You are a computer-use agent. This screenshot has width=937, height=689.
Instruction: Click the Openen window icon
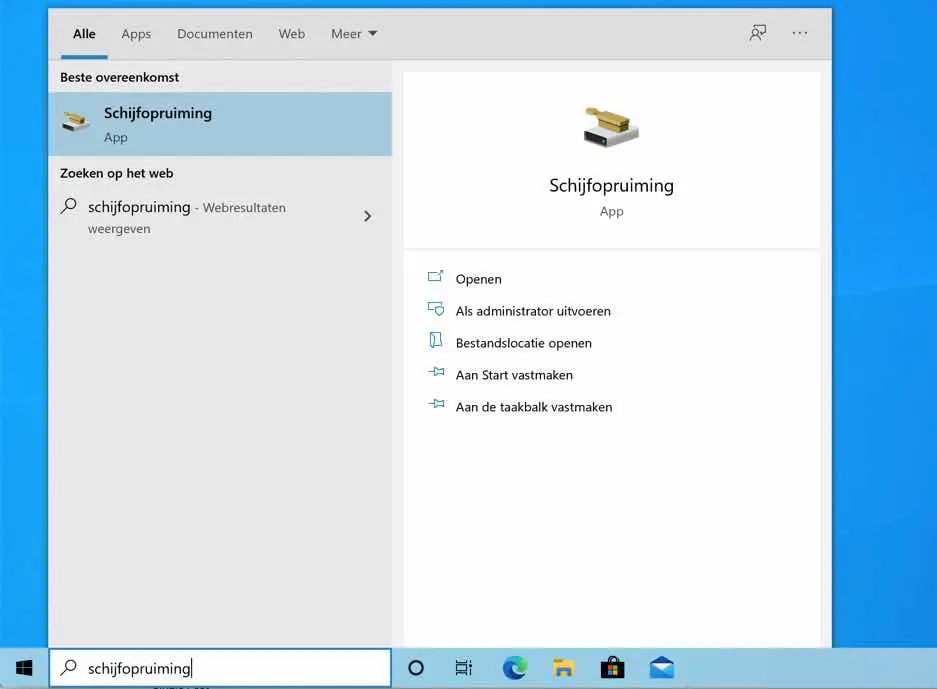click(436, 277)
